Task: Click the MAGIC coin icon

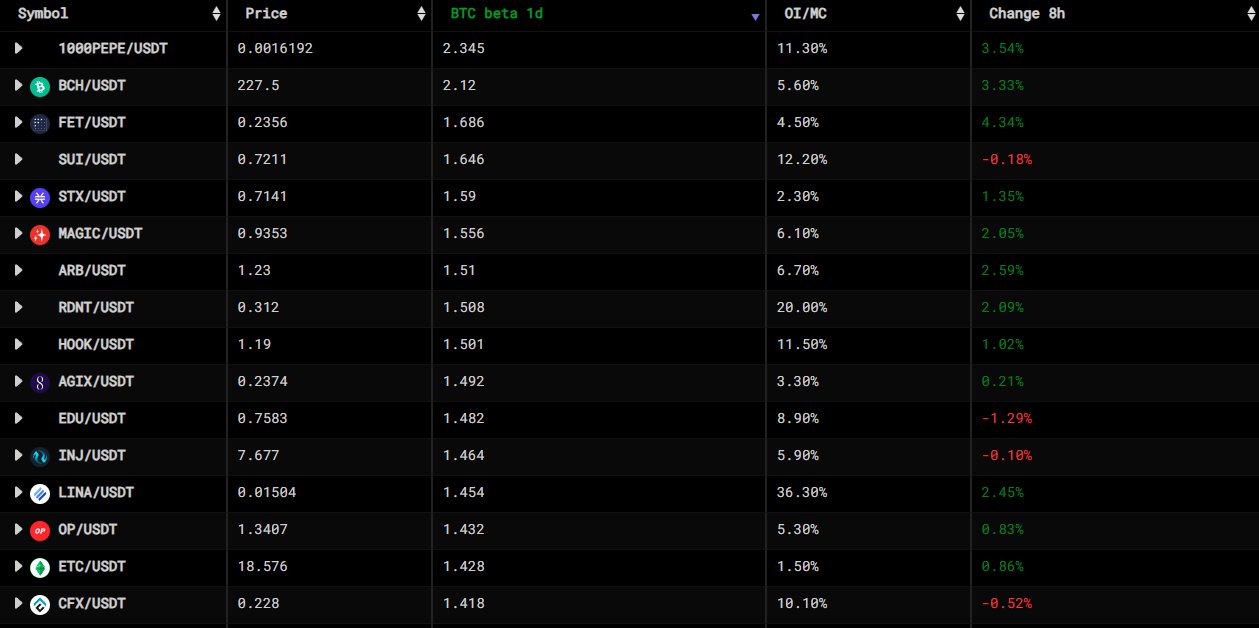Action: (x=40, y=234)
